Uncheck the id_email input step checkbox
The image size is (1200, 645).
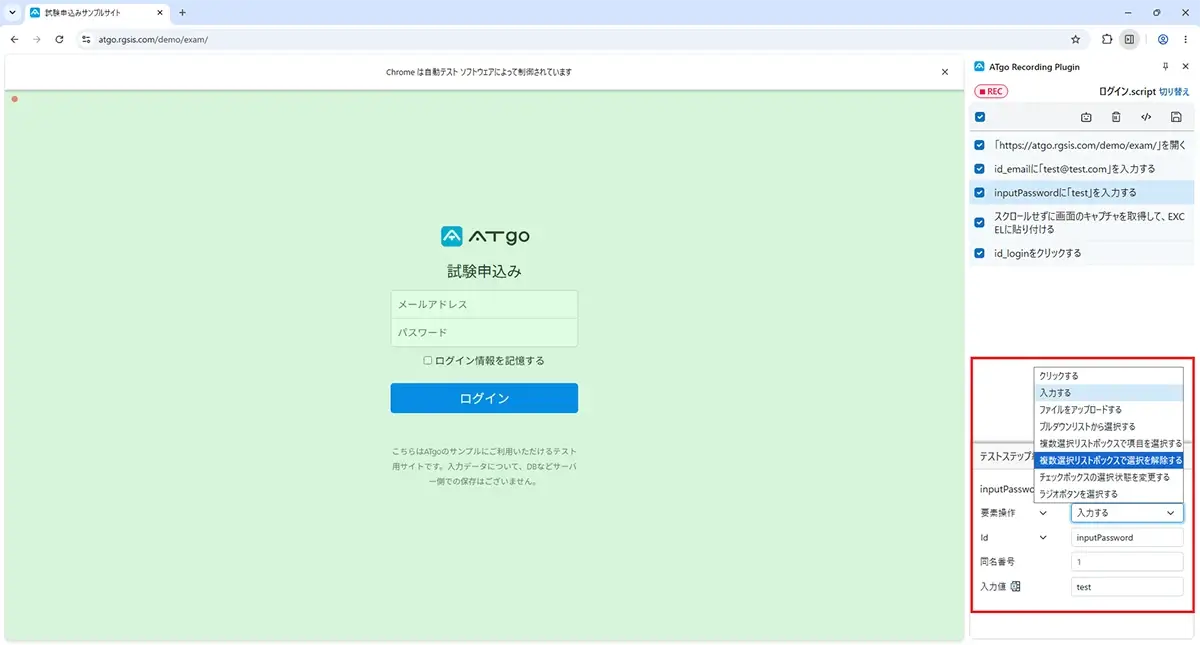[x=980, y=169]
